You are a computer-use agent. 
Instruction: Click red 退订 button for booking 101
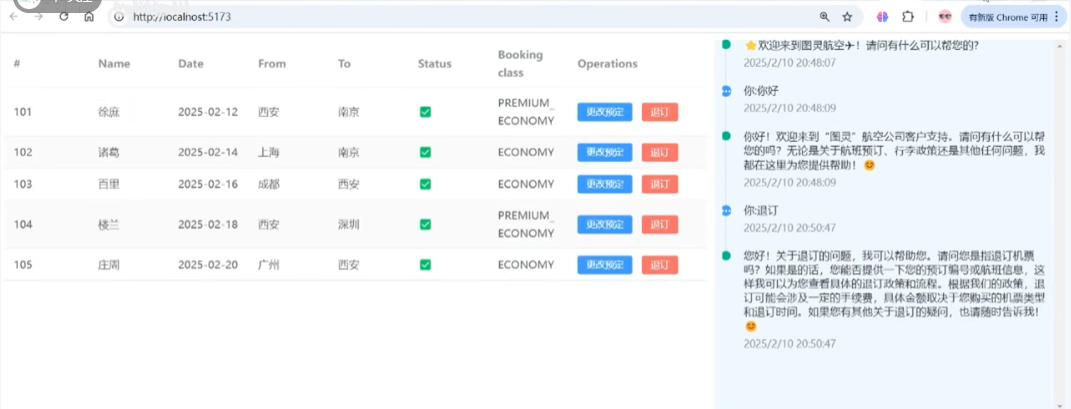660,112
